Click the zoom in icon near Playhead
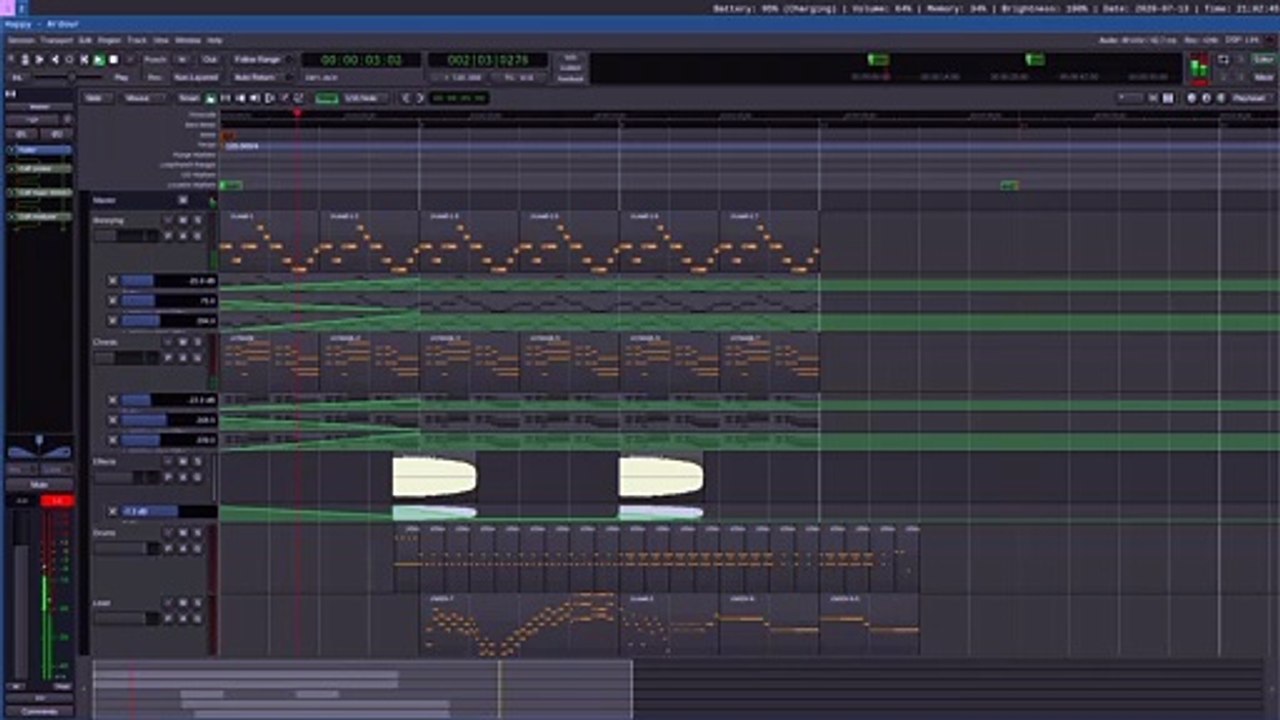1280x720 pixels. 1206,98
